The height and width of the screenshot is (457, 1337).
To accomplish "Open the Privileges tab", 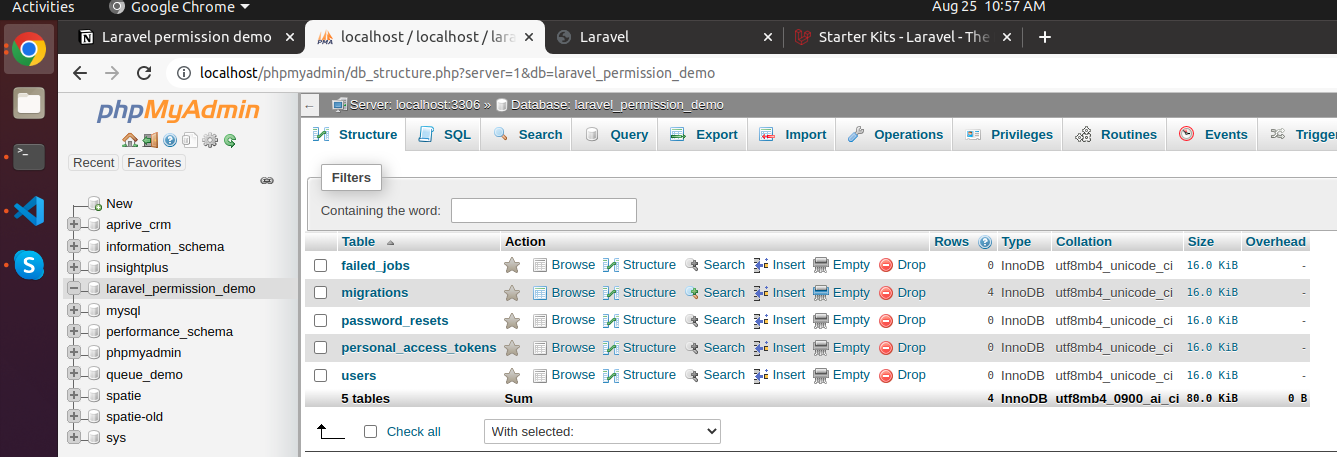I will click(1009, 134).
